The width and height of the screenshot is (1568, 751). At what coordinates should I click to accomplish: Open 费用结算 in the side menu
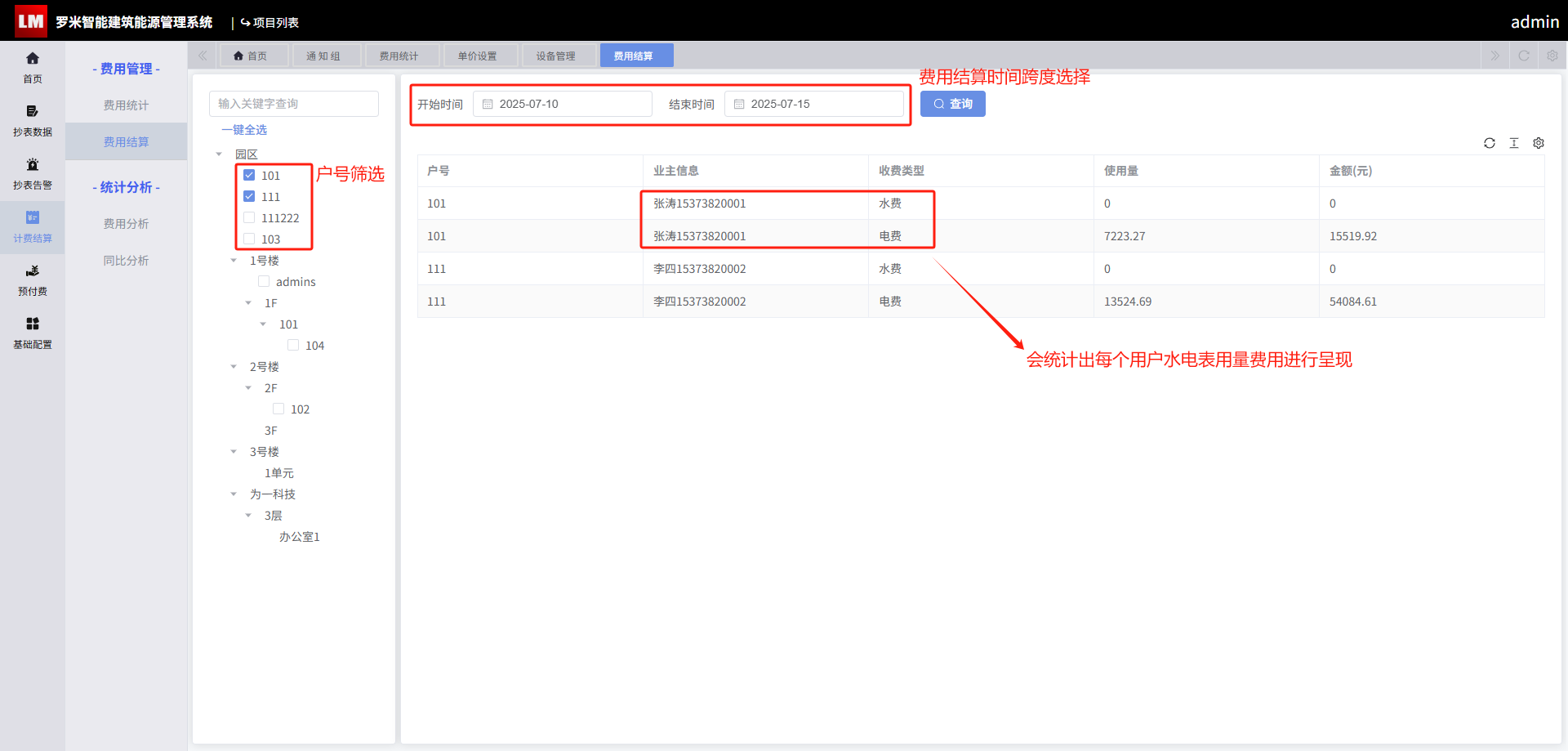point(126,141)
